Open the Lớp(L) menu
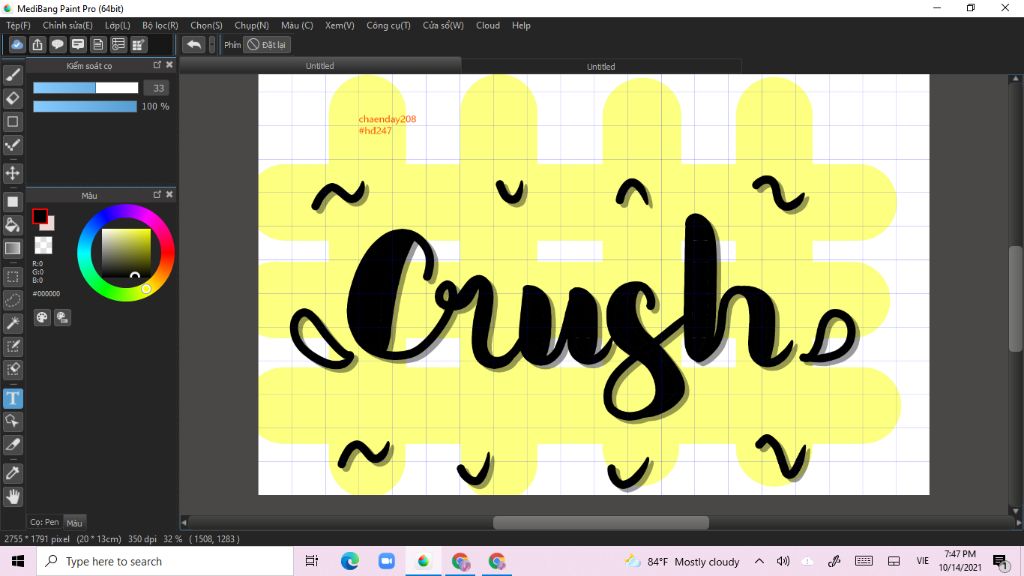 118,25
